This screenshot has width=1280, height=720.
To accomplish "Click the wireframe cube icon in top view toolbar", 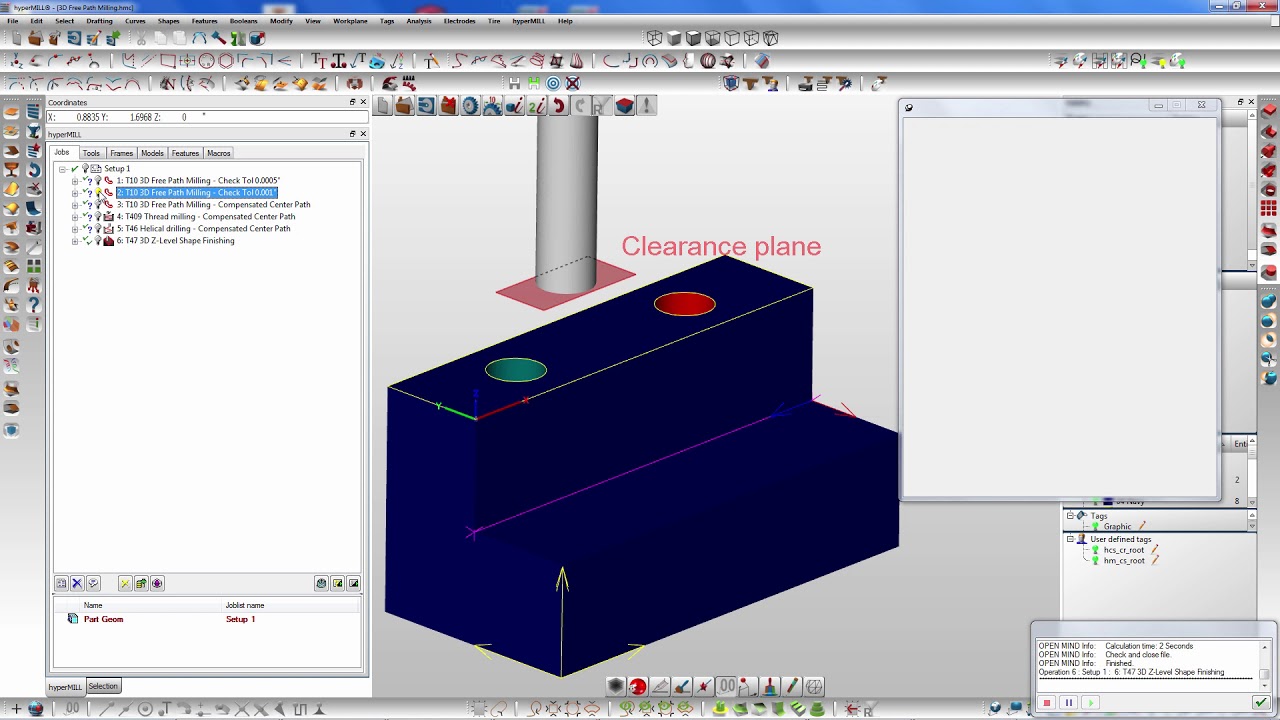I will 654,38.
